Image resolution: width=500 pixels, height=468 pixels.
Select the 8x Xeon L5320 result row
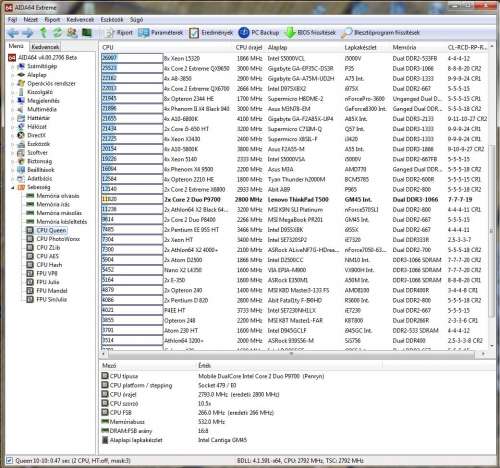pyautogui.click(x=295, y=58)
